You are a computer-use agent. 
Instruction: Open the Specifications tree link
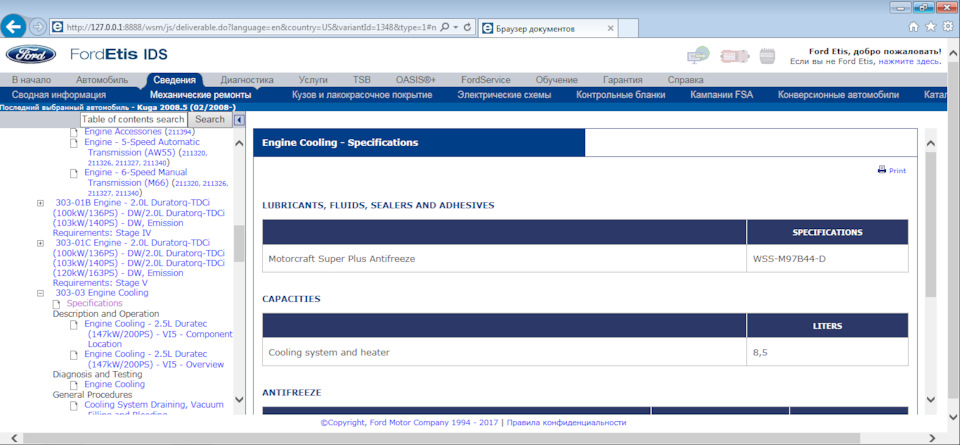(x=94, y=303)
